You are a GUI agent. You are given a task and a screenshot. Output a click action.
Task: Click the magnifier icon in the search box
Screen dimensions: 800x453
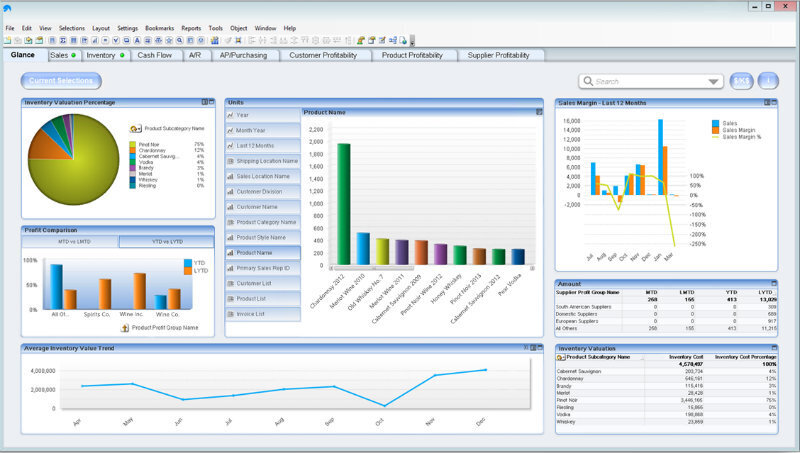click(590, 82)
